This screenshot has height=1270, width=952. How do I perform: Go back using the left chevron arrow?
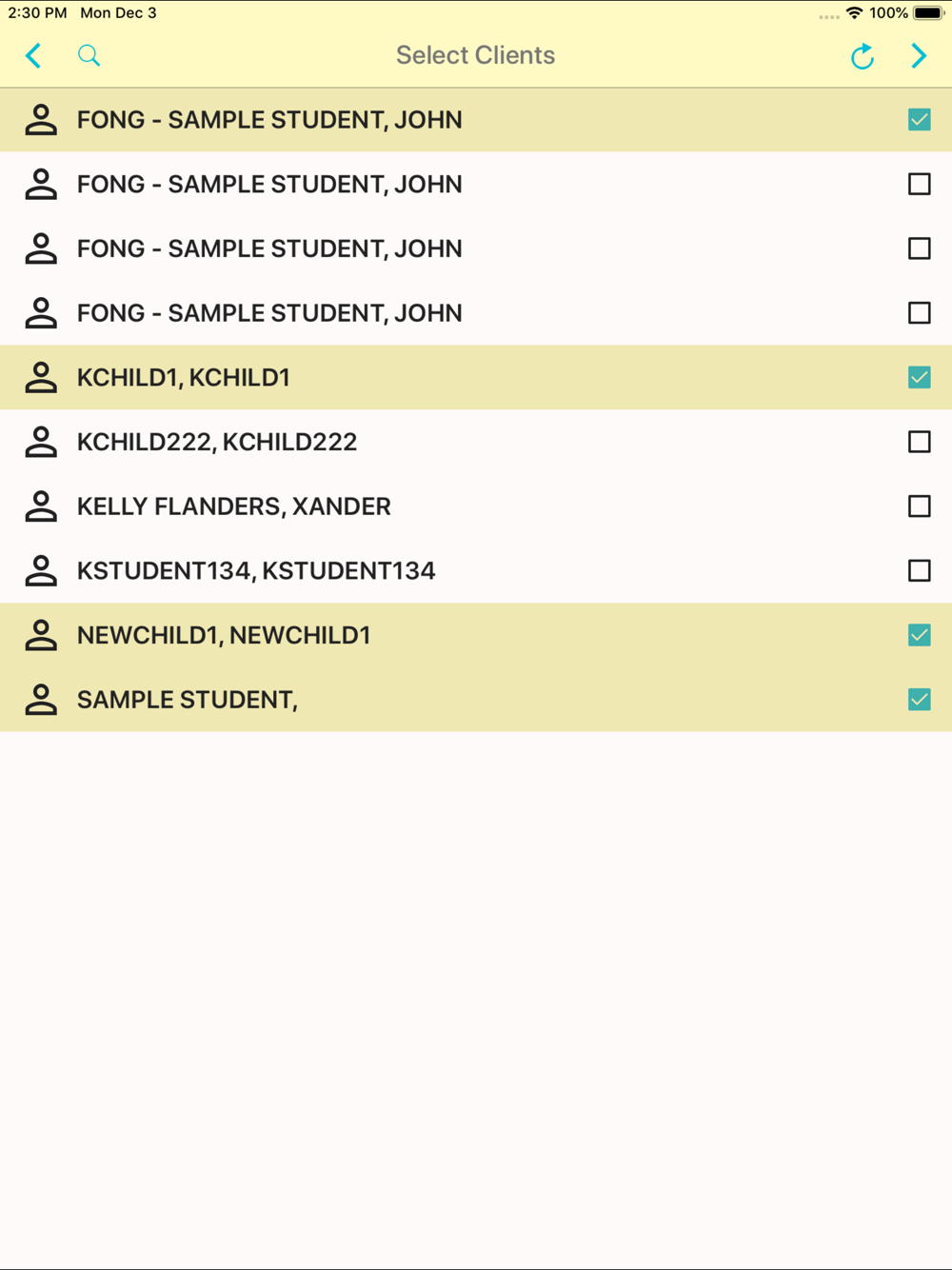pos(33,56)
